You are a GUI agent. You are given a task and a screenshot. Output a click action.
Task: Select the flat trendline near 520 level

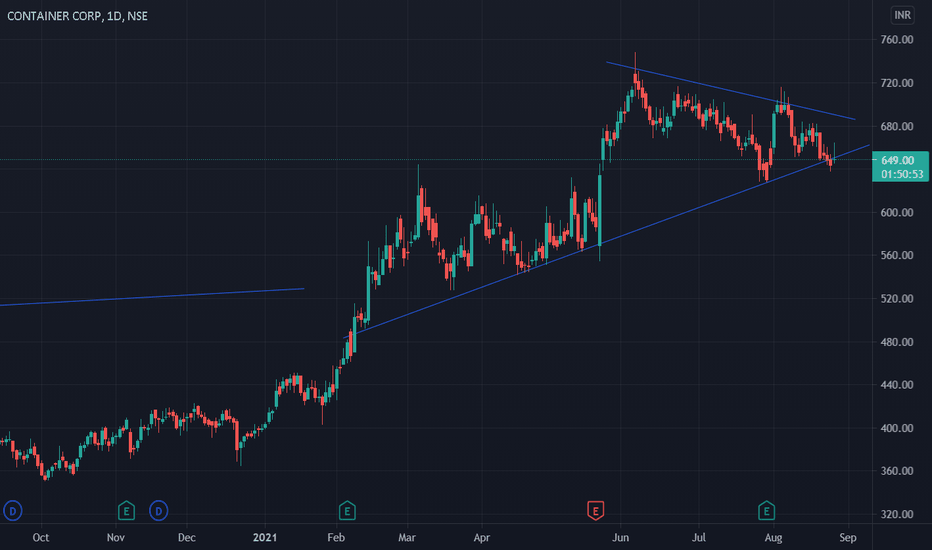coord(152,297)
